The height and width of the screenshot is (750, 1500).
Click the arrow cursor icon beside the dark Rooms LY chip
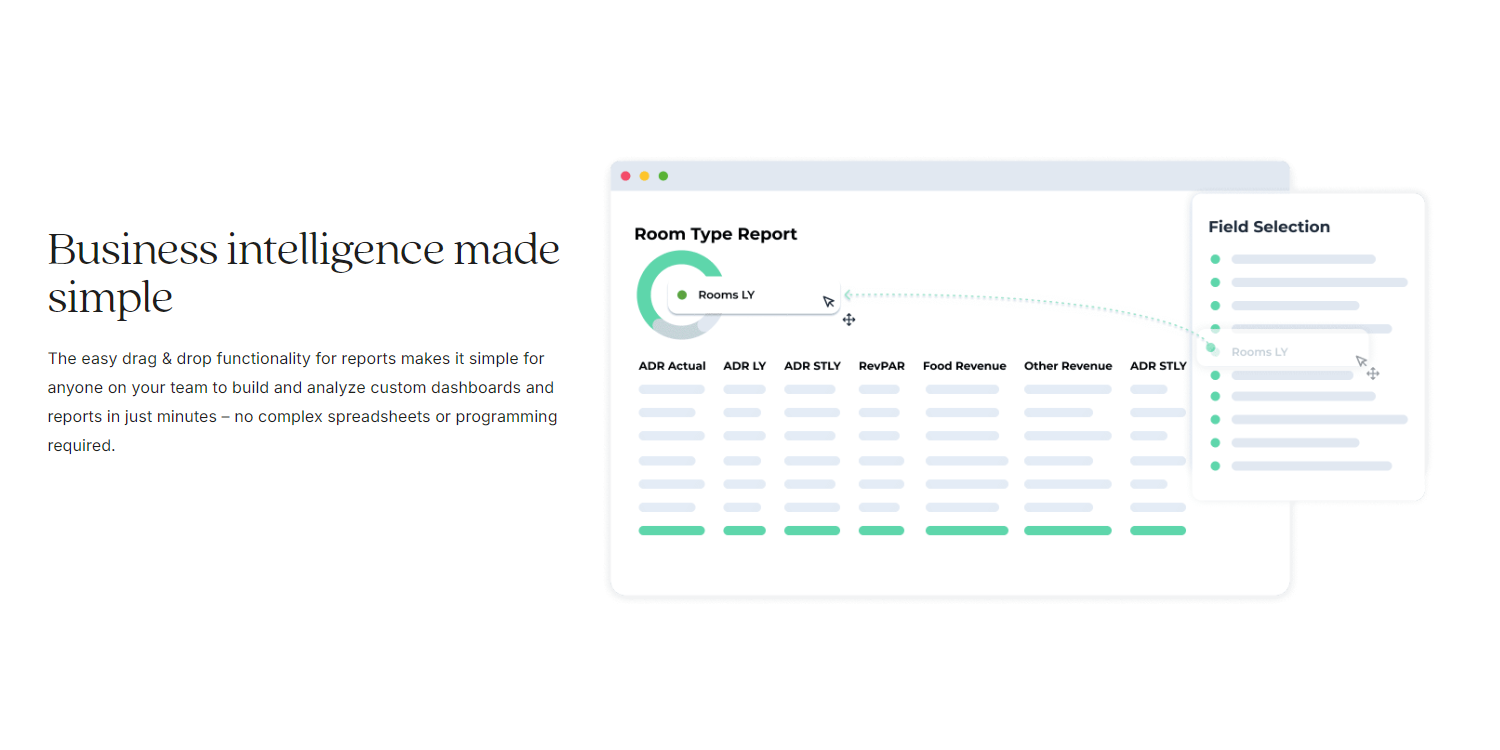[828, 301]
